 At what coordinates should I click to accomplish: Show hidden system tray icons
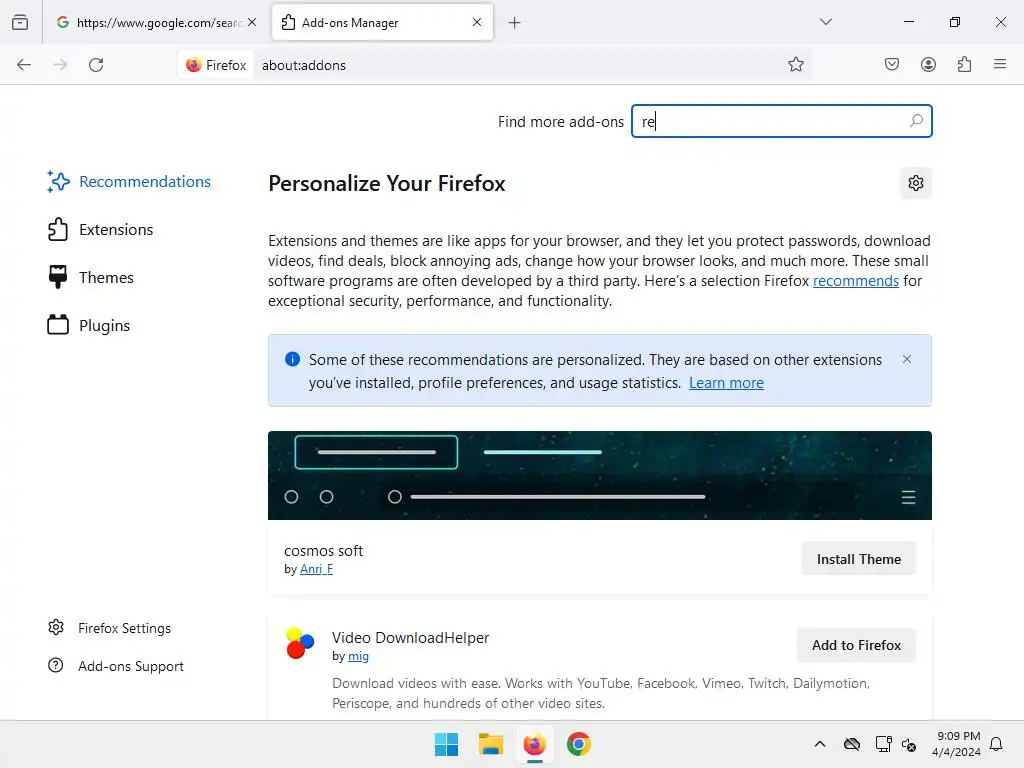pyautogui.click(x=820, y=744)
